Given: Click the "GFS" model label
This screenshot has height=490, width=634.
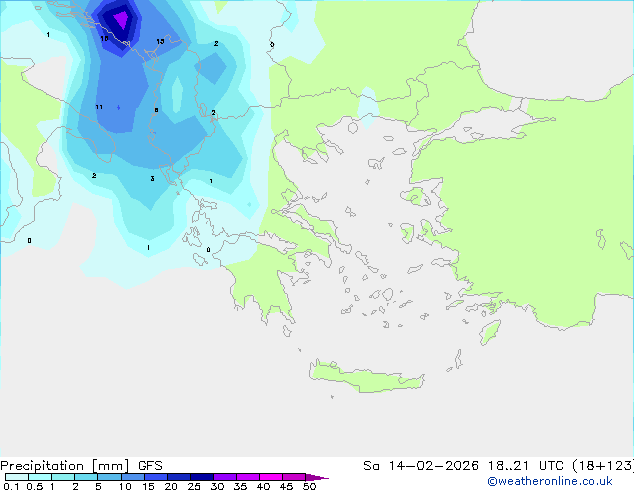Looking at the screenshot, I should (x=150, y=466).
